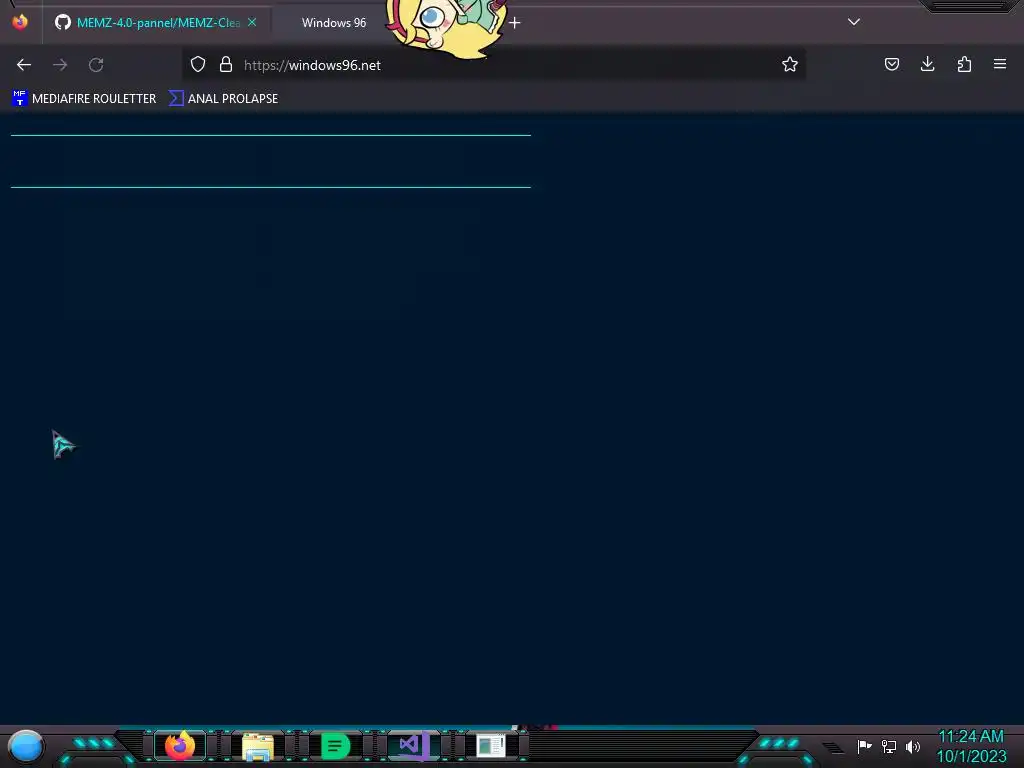
Task: Open the clock showing 11:24 AM
Action: [x=971, y=746]
